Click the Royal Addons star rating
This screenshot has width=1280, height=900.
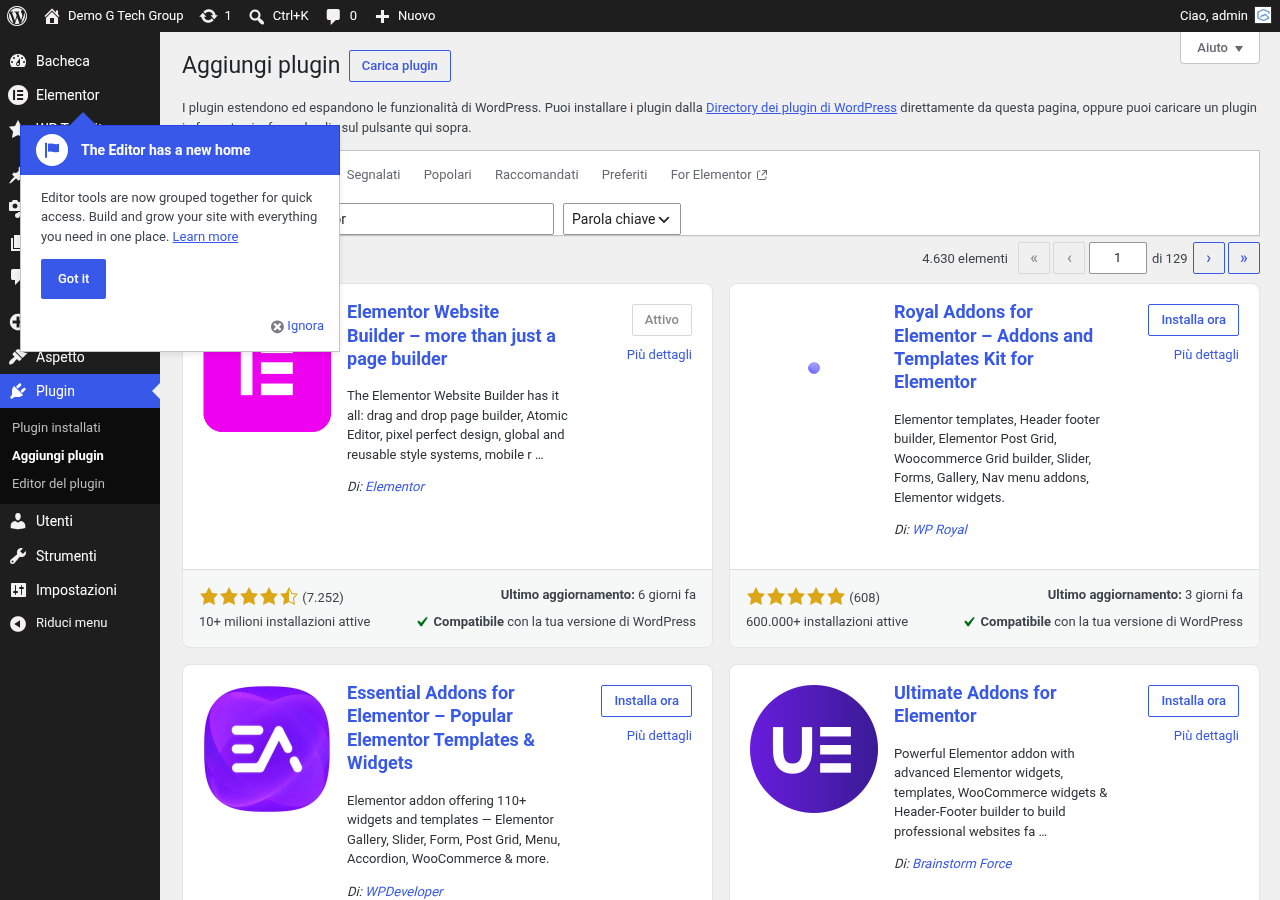[x=796, y=597]
